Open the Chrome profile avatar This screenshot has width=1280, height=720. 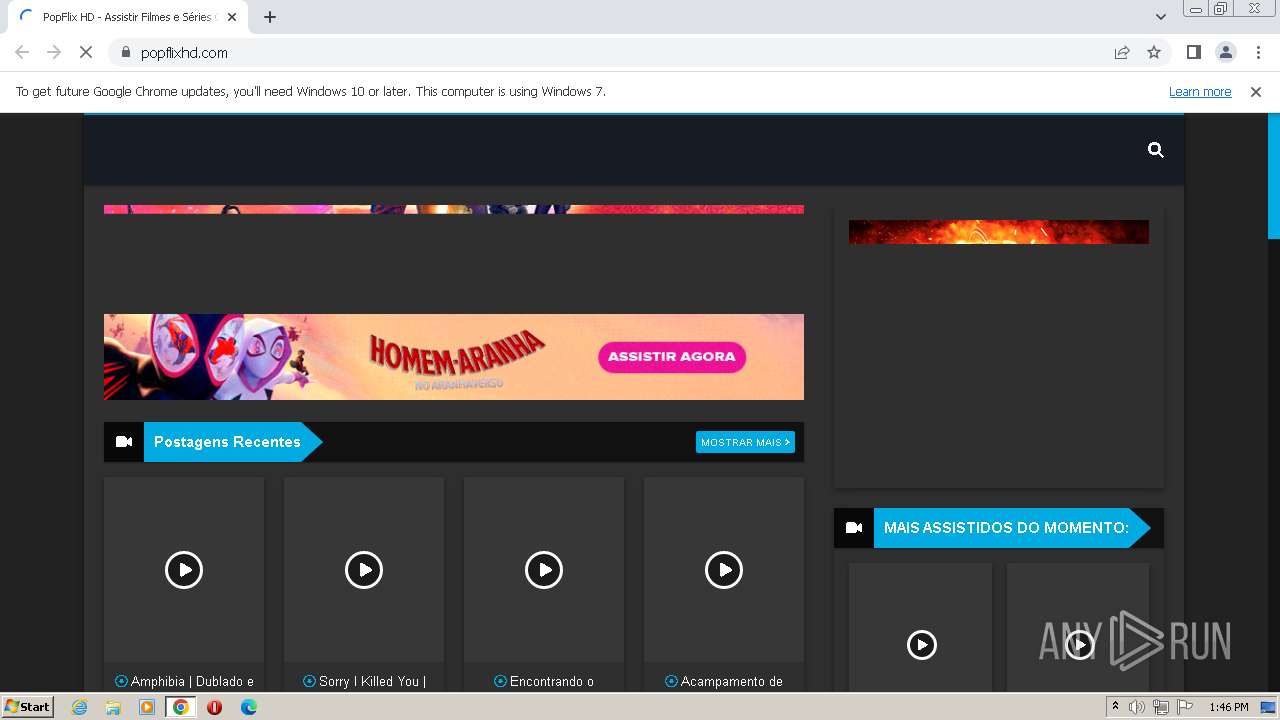click(1225, 53)
